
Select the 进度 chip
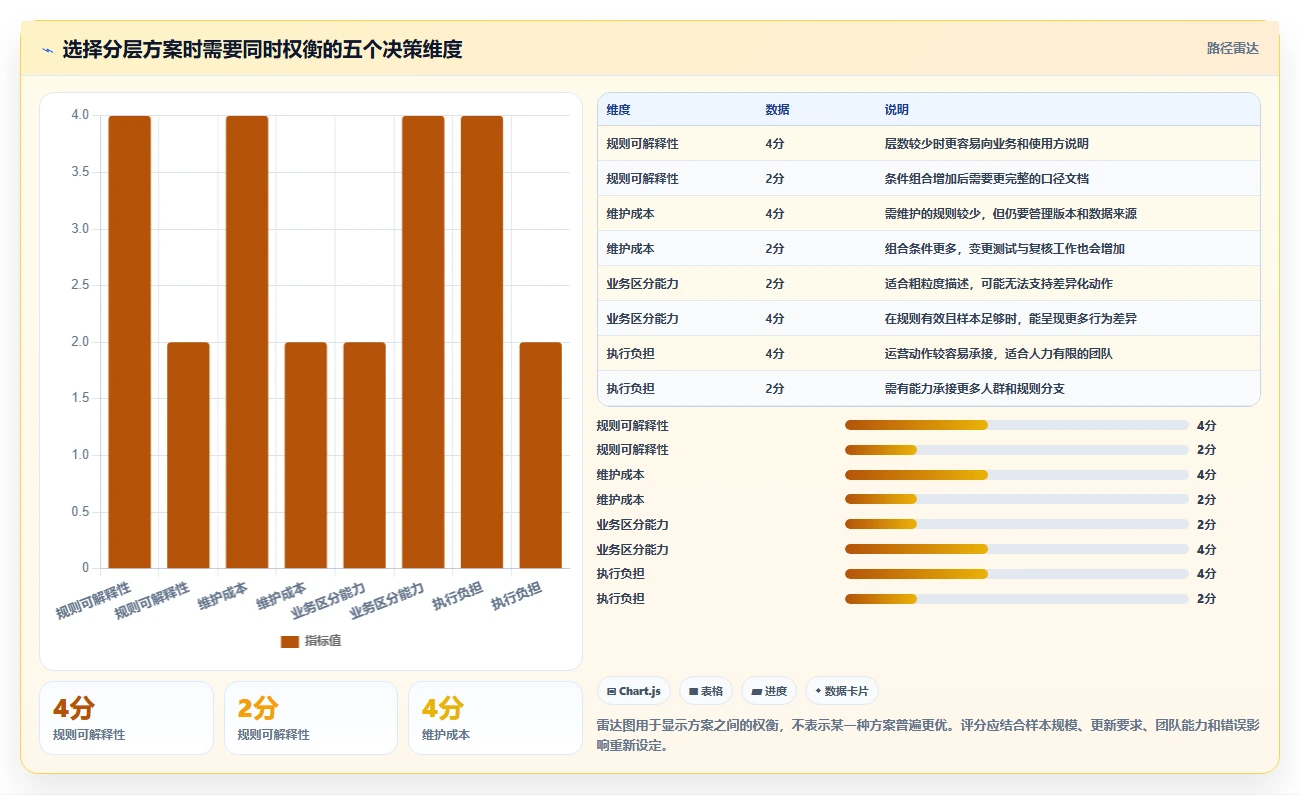[768, 691]
